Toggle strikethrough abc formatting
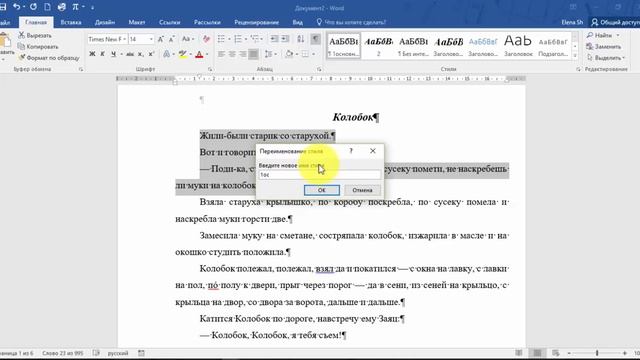The height and width of the screenshot is (360, 640). point(130,54)
